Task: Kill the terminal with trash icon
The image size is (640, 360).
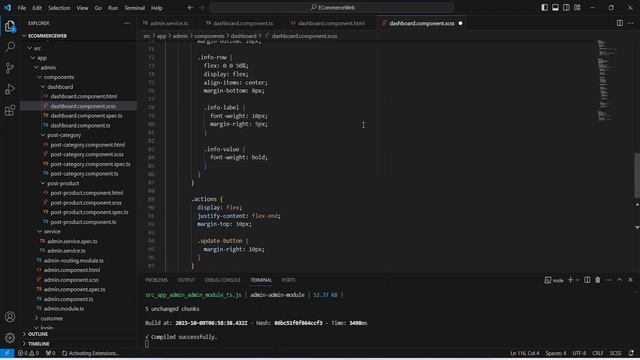Action: point(598,280)
